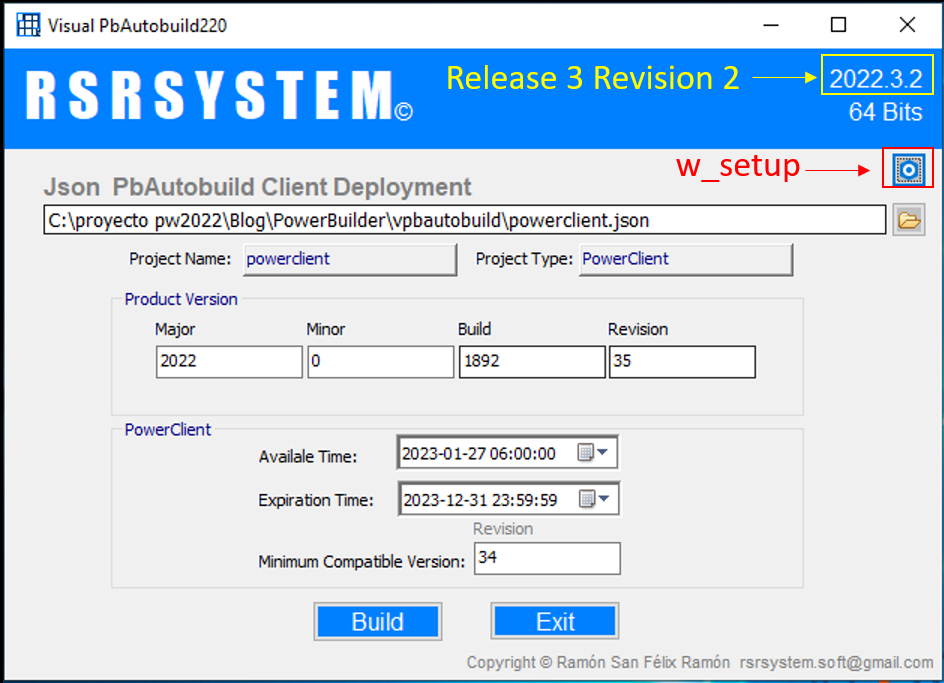This screenshot has width=944, height=683.
Task: Click the Visual PbAutobuild220 title bar app icon
Action: coord(28,25)
